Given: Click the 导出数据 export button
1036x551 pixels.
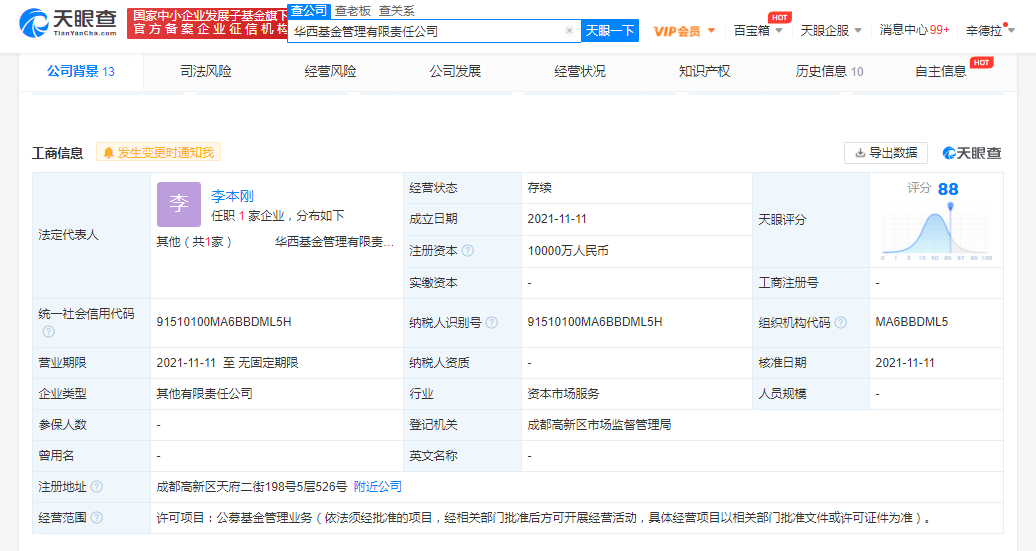Looking at the screenshot, I should [x=885, y=153].
